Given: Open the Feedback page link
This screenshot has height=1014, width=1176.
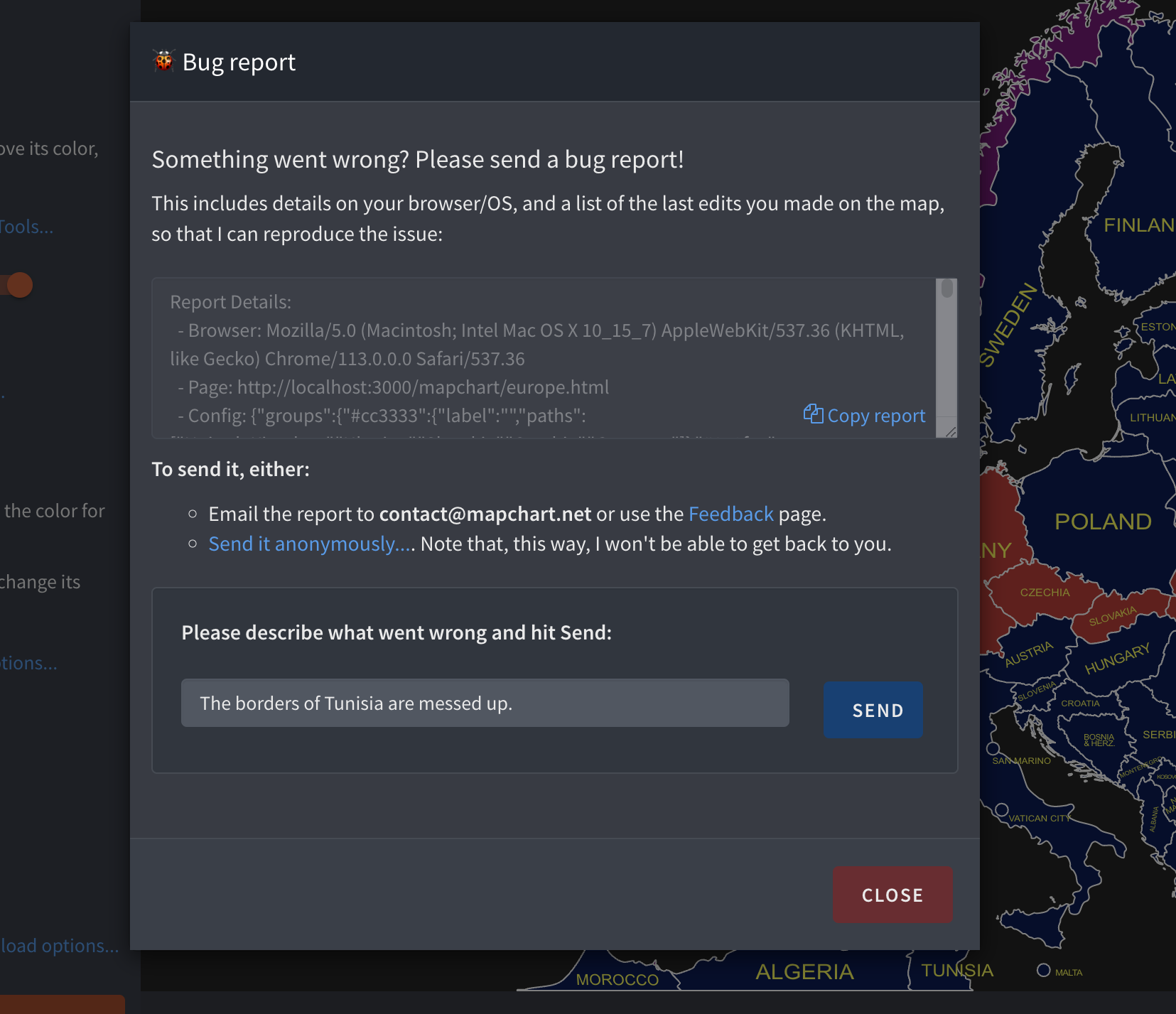Looking at the screenshot, I should click(x=730, y=513).
